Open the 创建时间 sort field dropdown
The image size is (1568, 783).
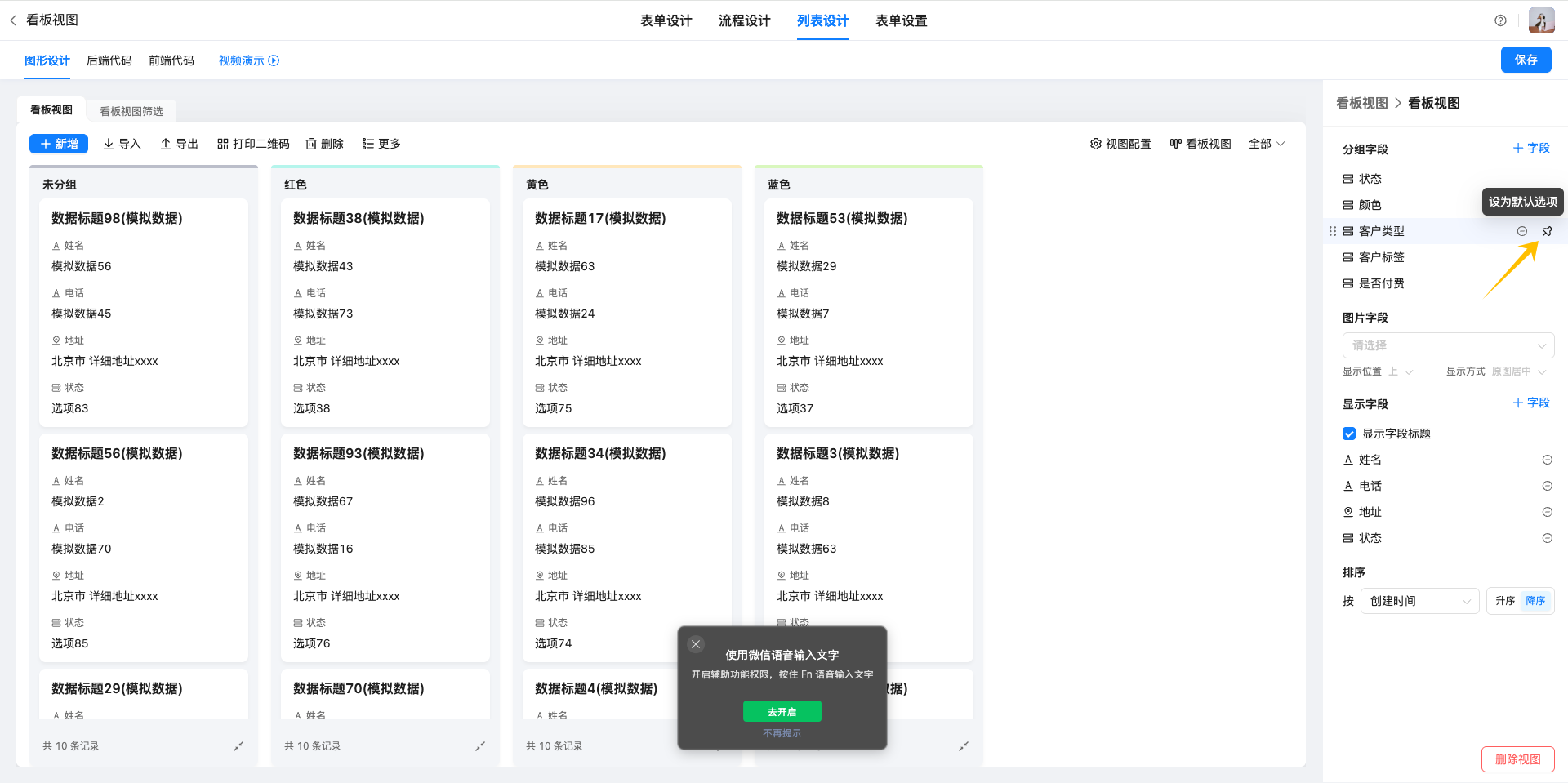pyautogui.click(x=1419, y=601)
